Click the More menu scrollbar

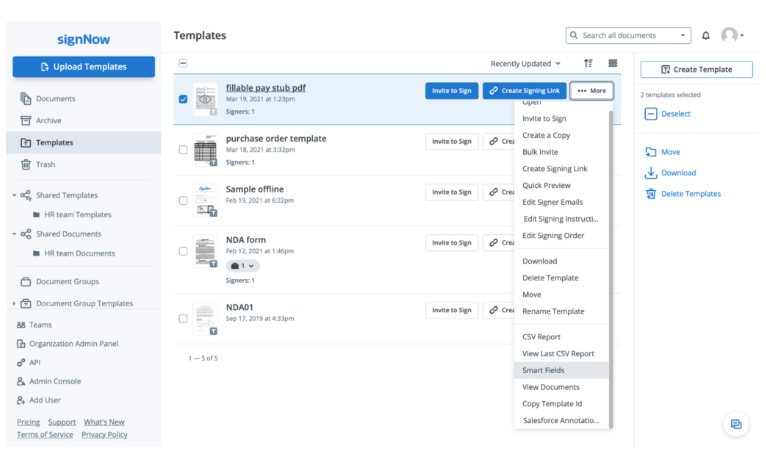[x=610, y=250]
